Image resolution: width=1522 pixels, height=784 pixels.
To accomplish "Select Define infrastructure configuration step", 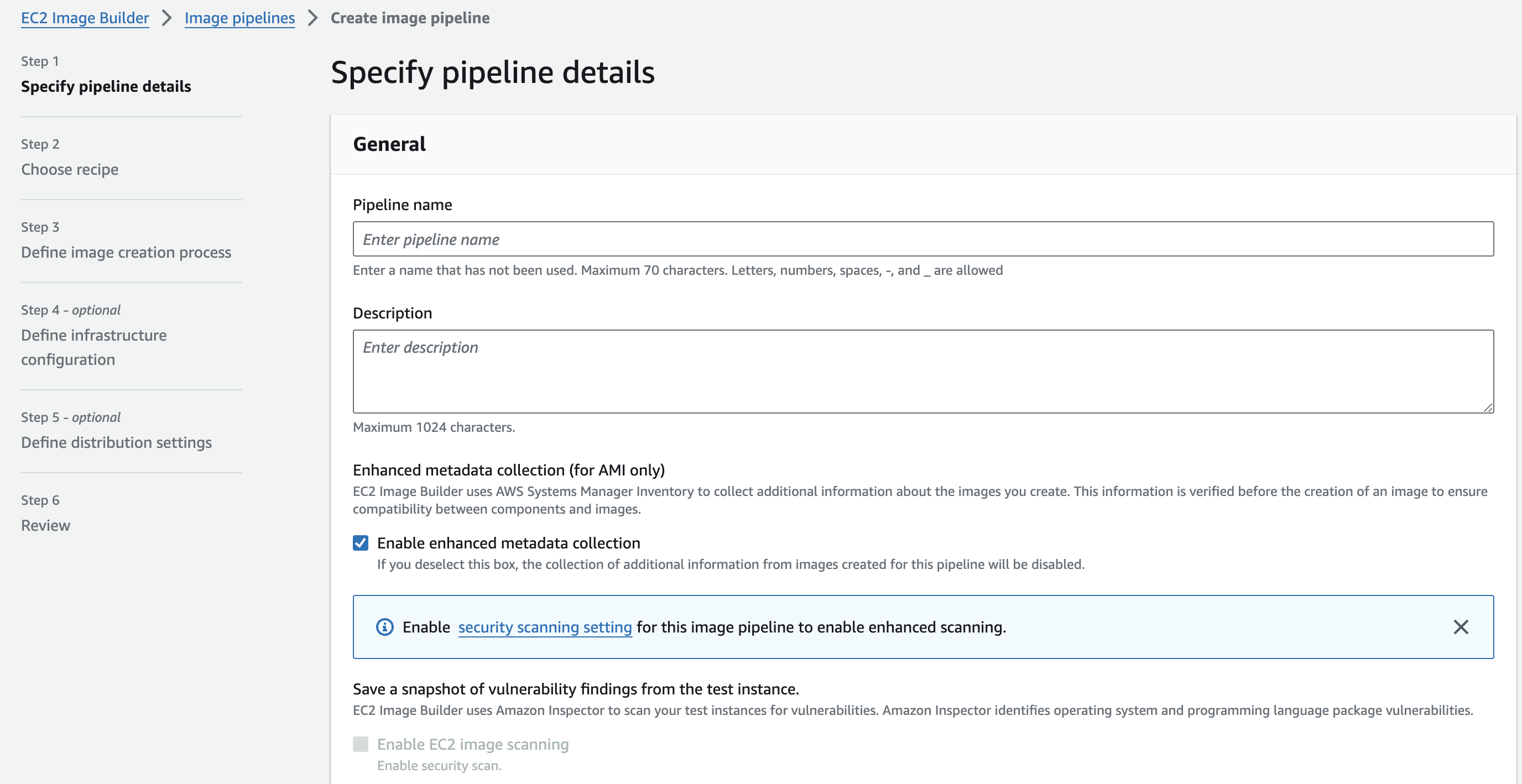I will click(x=94, y=347).
